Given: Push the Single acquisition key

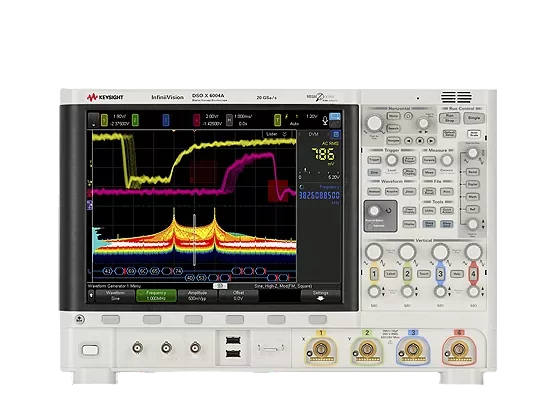Looking at the screenshot, I should [474, 118].
